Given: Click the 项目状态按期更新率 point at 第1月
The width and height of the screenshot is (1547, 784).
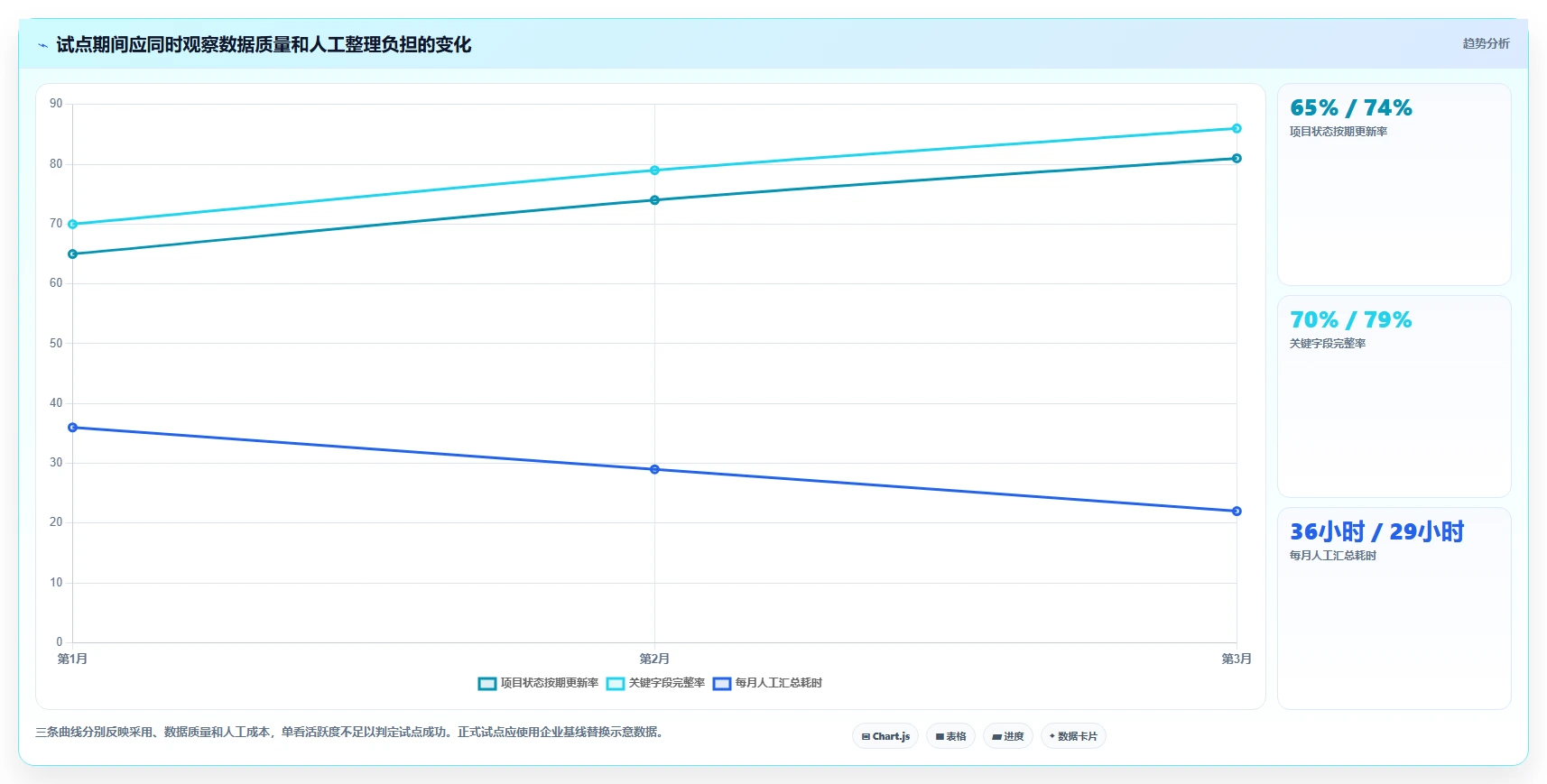Looking at the screenshot, I should [x=73, y=254].
